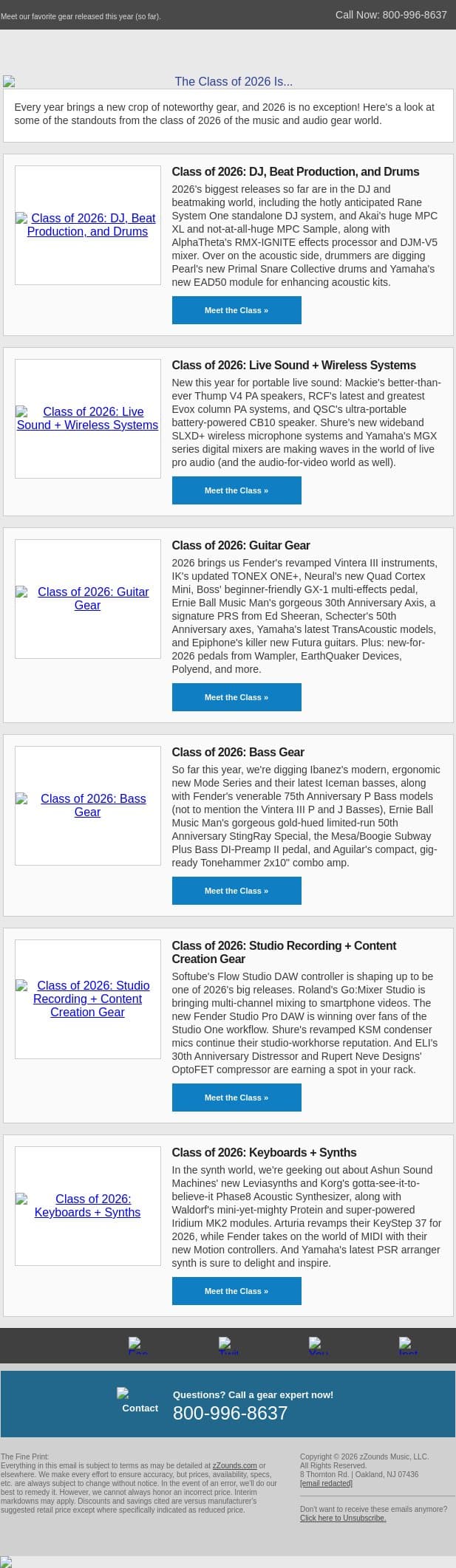Click Meet the Class under Keyboards + Synths
This screenshot has width=456, height=1568.
coord(236,1291)
